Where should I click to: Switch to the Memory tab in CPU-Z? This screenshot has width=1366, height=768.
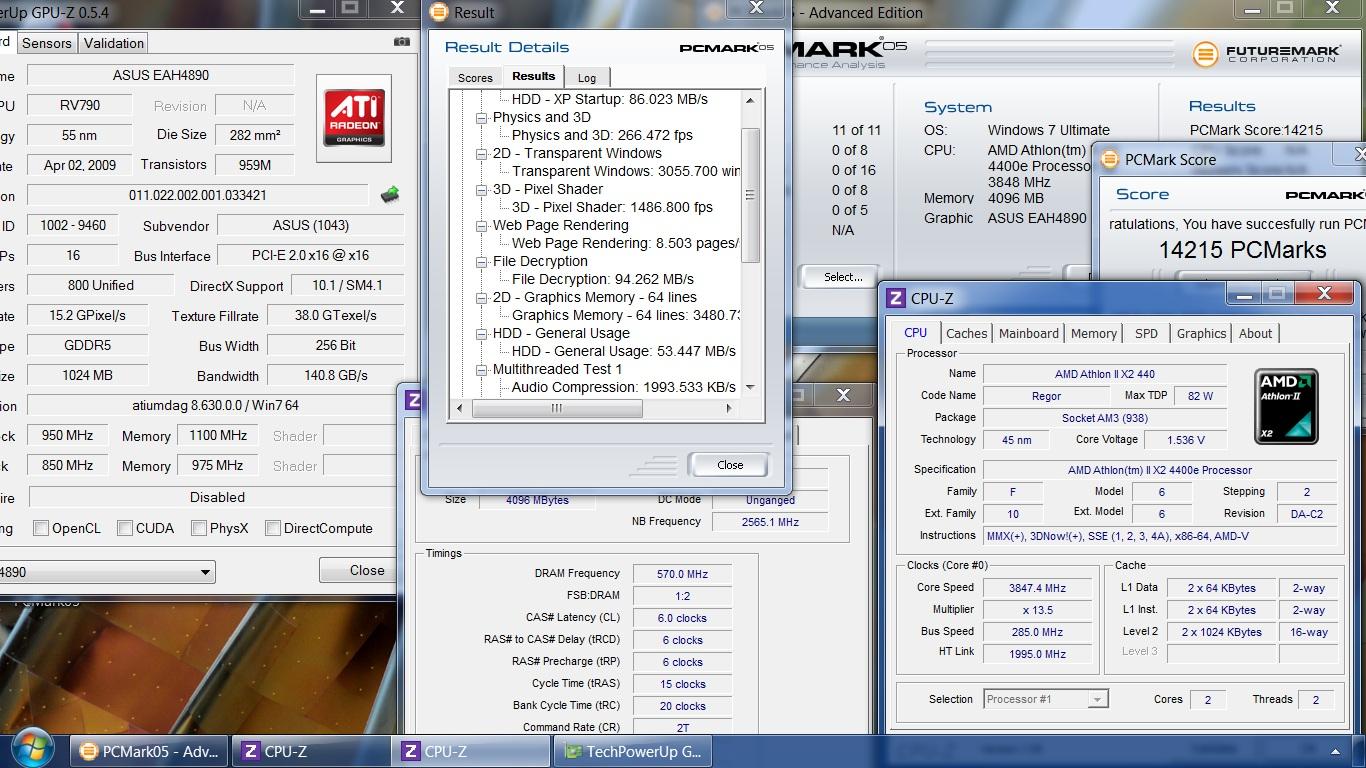1094,334
